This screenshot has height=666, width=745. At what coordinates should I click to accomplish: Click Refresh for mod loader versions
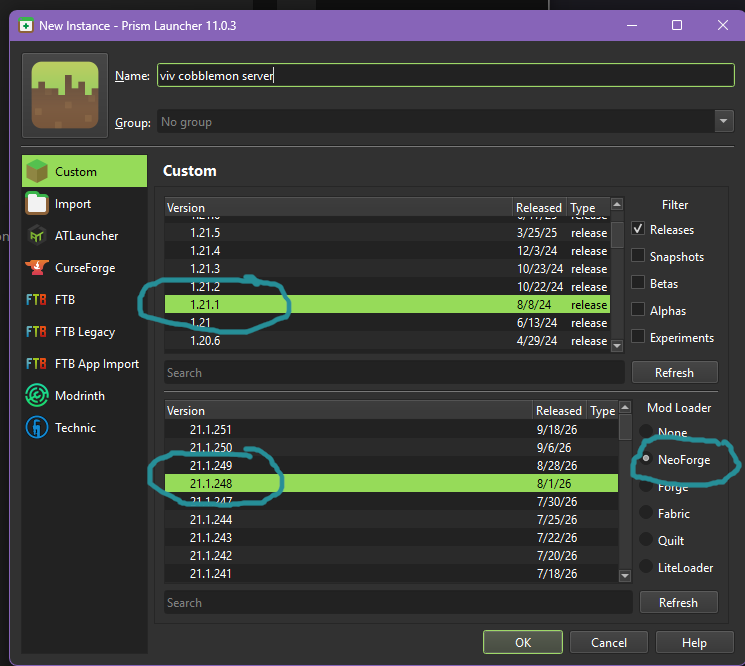point(678,602)
